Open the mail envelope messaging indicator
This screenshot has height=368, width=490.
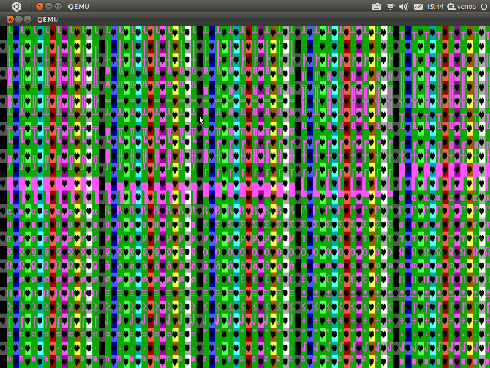tap(418, 7)
